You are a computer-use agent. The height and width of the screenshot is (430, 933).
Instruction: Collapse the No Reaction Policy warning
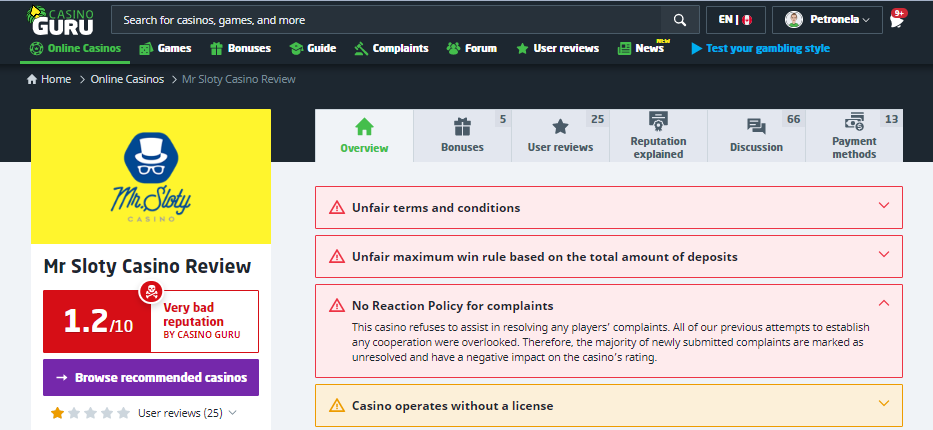click(x=883, y=303)
